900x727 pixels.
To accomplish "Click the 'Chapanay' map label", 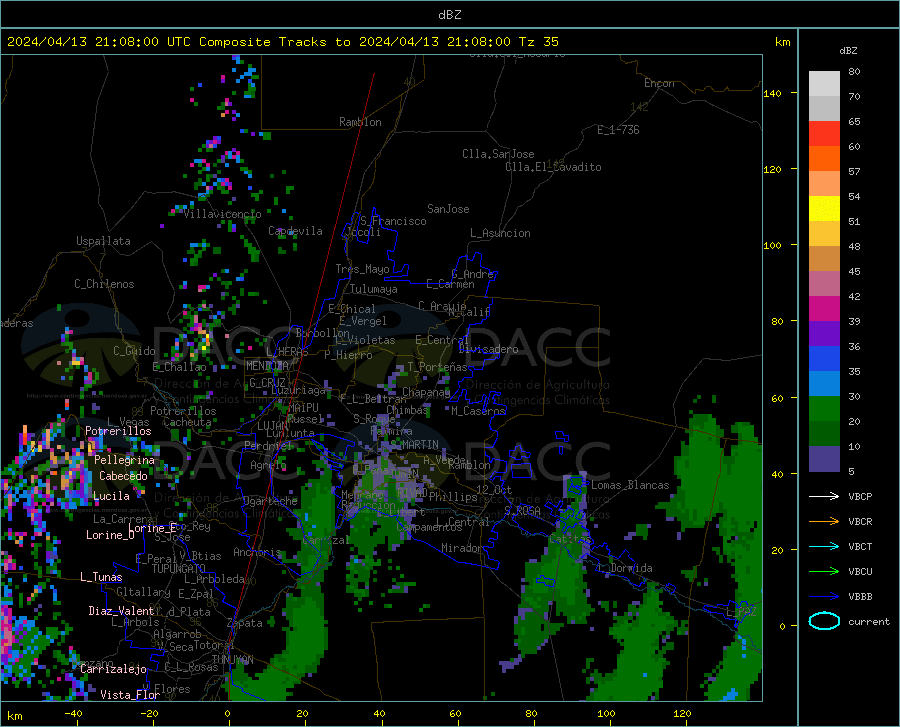I will coord(426,392).
